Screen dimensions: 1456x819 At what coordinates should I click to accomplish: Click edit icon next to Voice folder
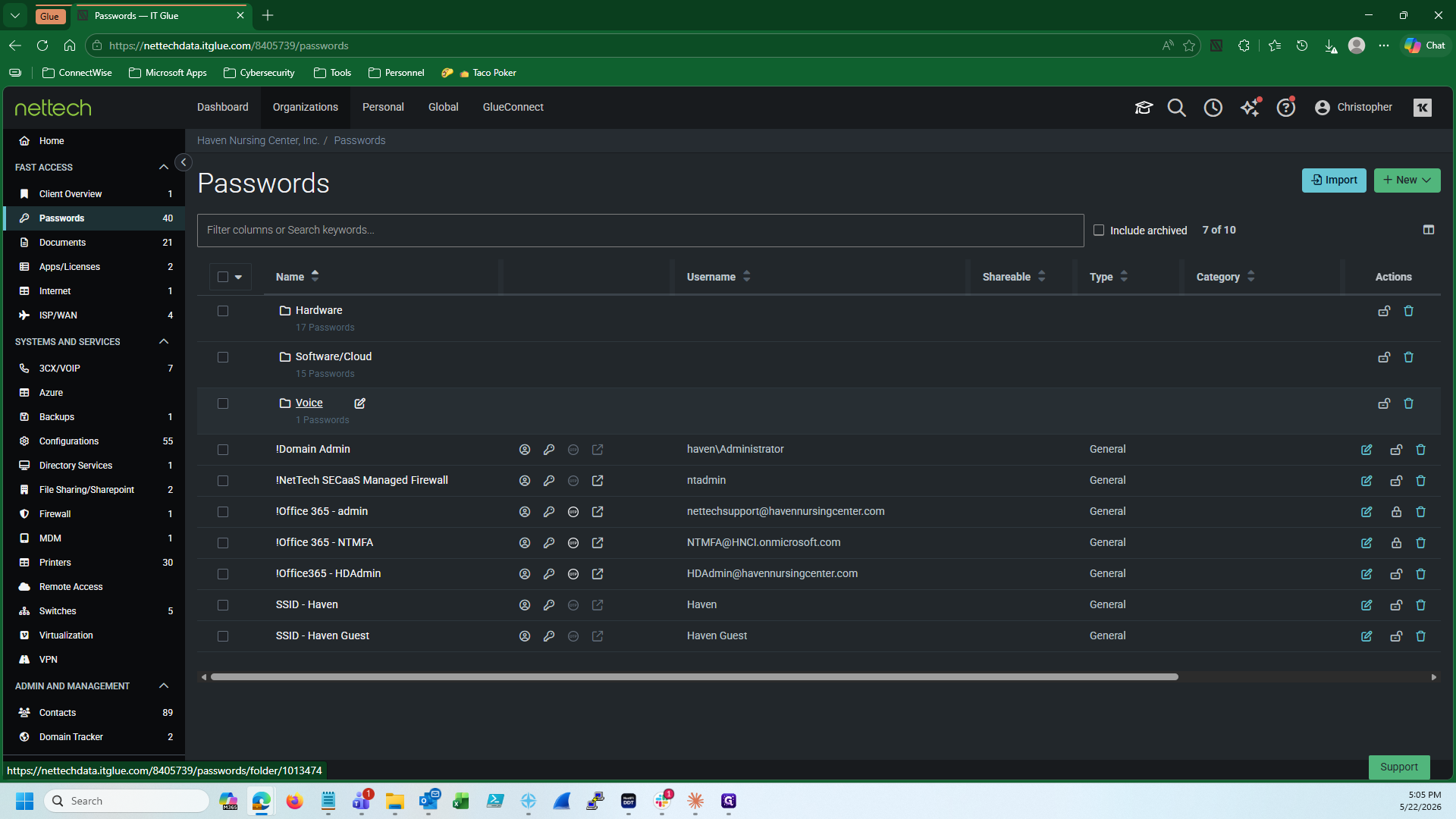(x=359, y=403)
